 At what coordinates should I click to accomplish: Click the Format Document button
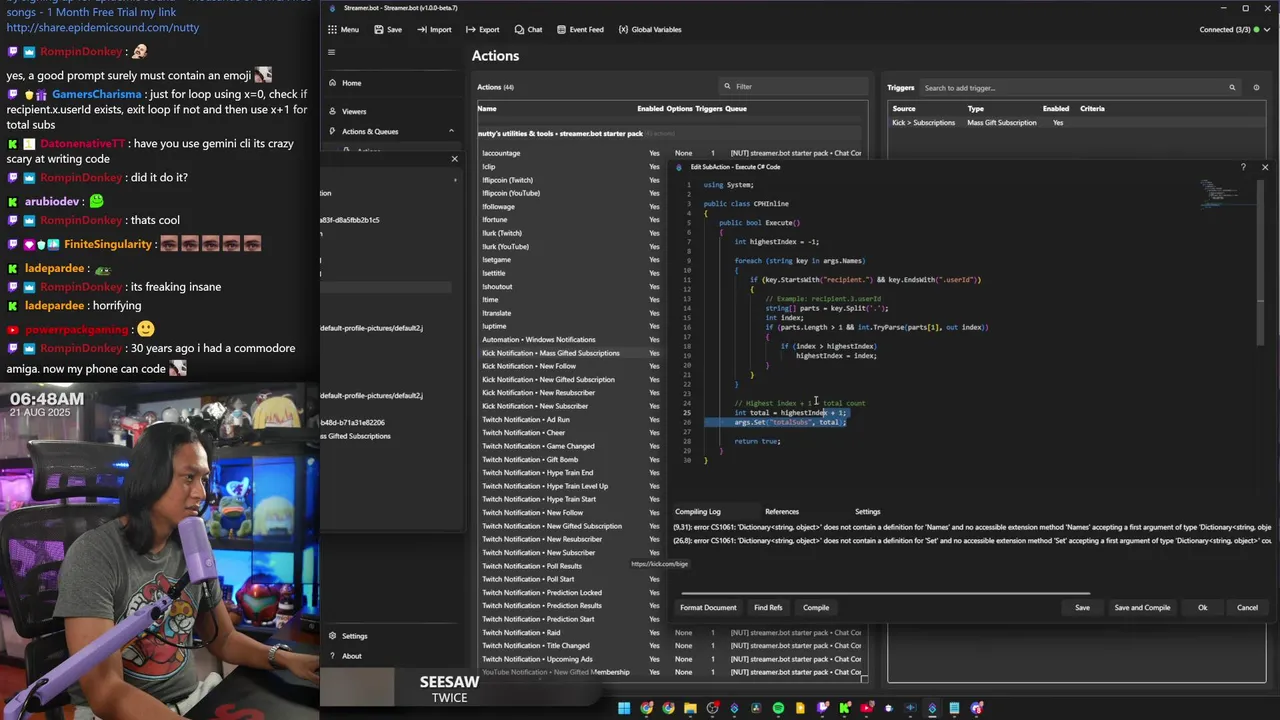[x=708, y=608]
